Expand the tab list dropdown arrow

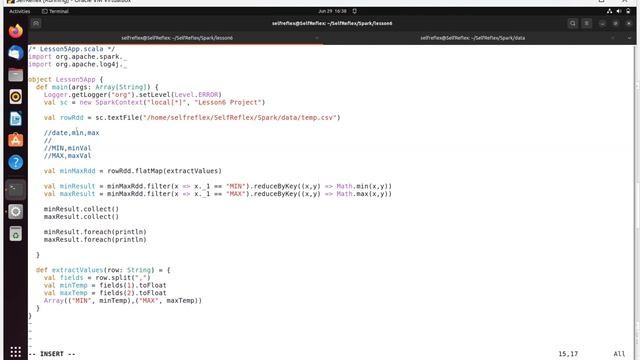[x=629, y=38]
